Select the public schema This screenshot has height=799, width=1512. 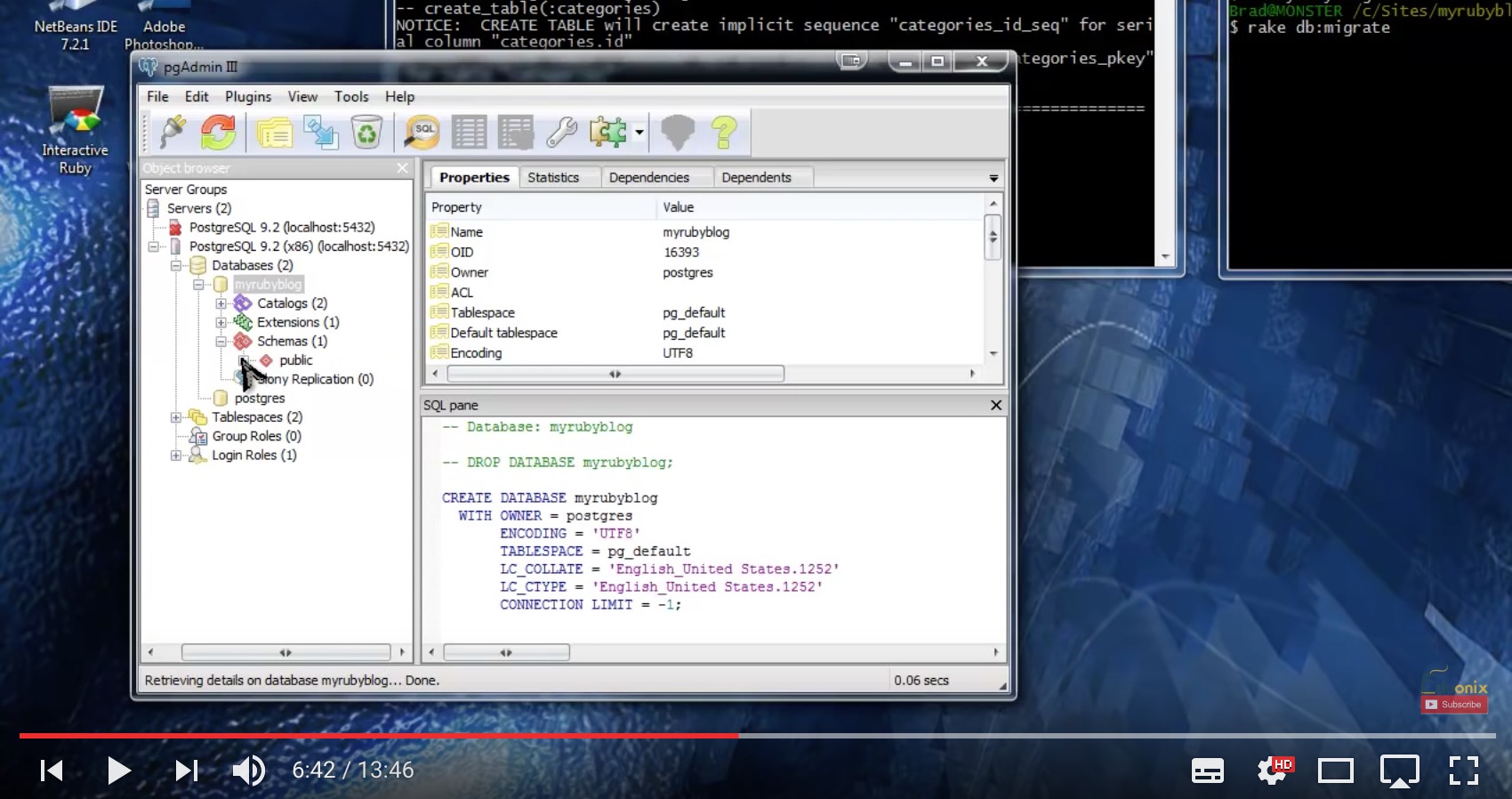click(296, 360)
